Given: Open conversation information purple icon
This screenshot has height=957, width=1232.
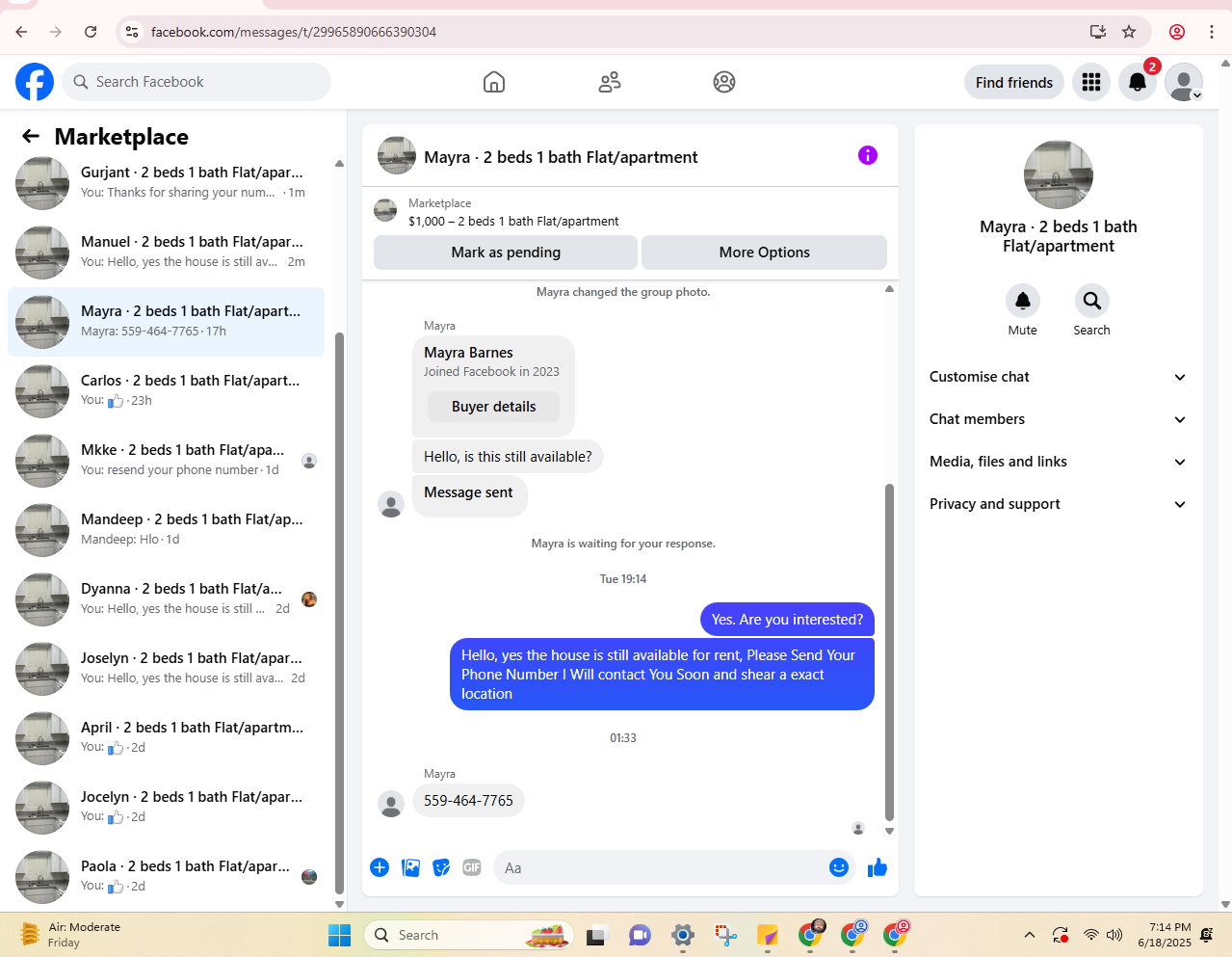Looking at the screenshot, I should [x=868, y=155].
